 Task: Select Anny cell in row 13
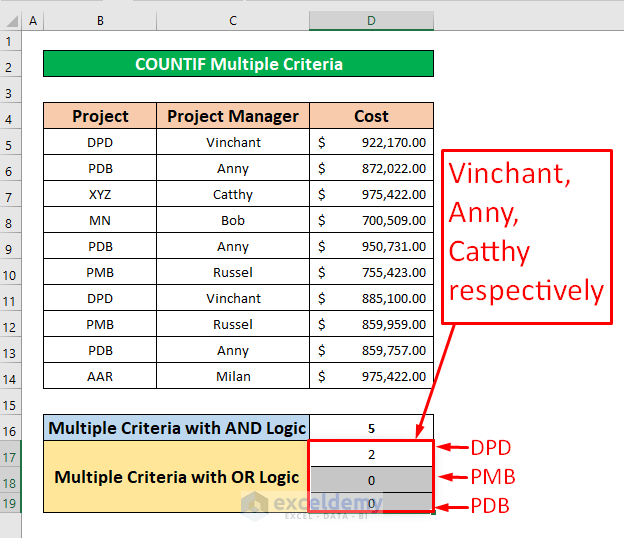233,350
